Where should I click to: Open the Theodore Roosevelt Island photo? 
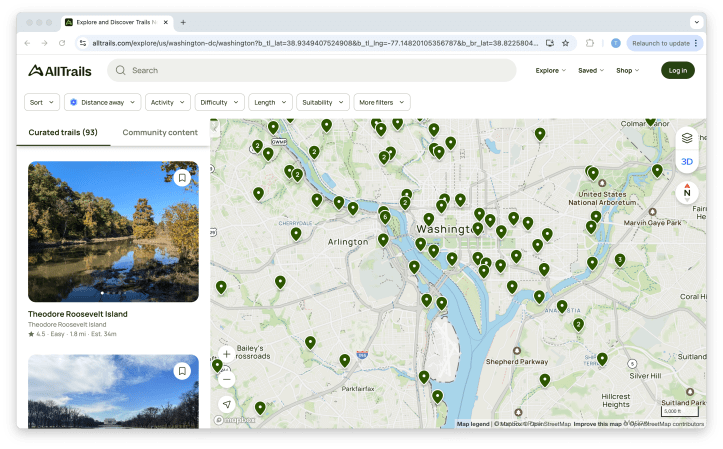113,230
